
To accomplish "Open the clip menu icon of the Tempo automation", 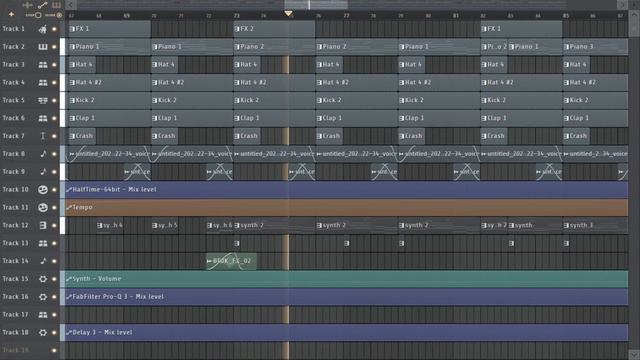I will 69,207.
